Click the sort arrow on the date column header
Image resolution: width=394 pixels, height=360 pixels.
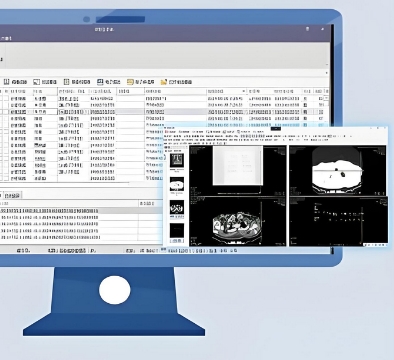(x=244, y=91)
